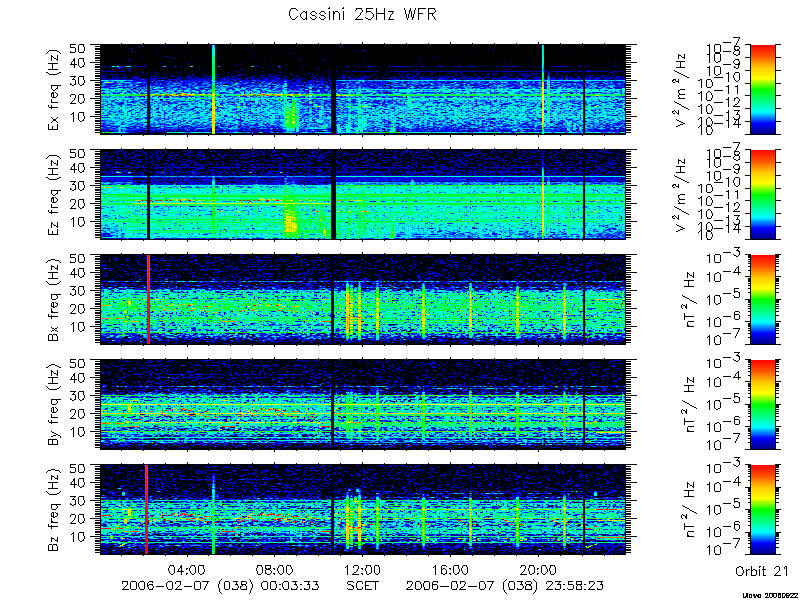The height and width of the screenshot is (600, 800).
Task: Click the "Cassini 25Hz WFR" plot title
Action: [362, 14]
